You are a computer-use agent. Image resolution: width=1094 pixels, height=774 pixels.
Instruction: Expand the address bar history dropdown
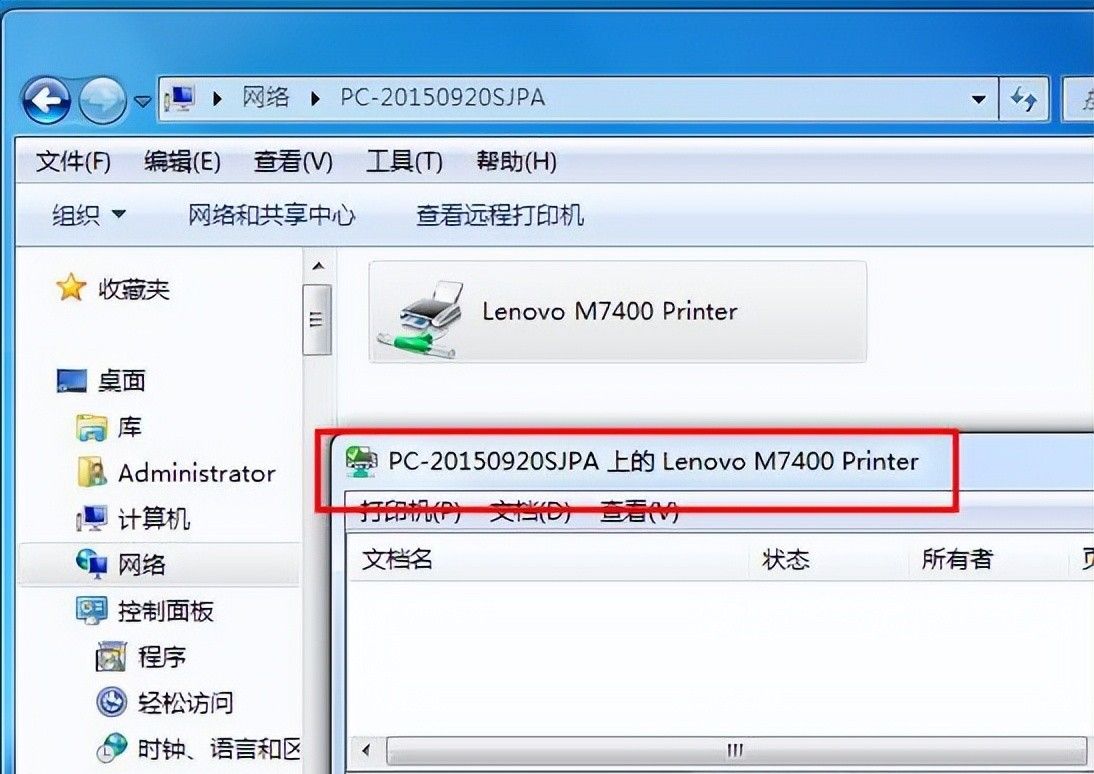[x=979, y=99]
